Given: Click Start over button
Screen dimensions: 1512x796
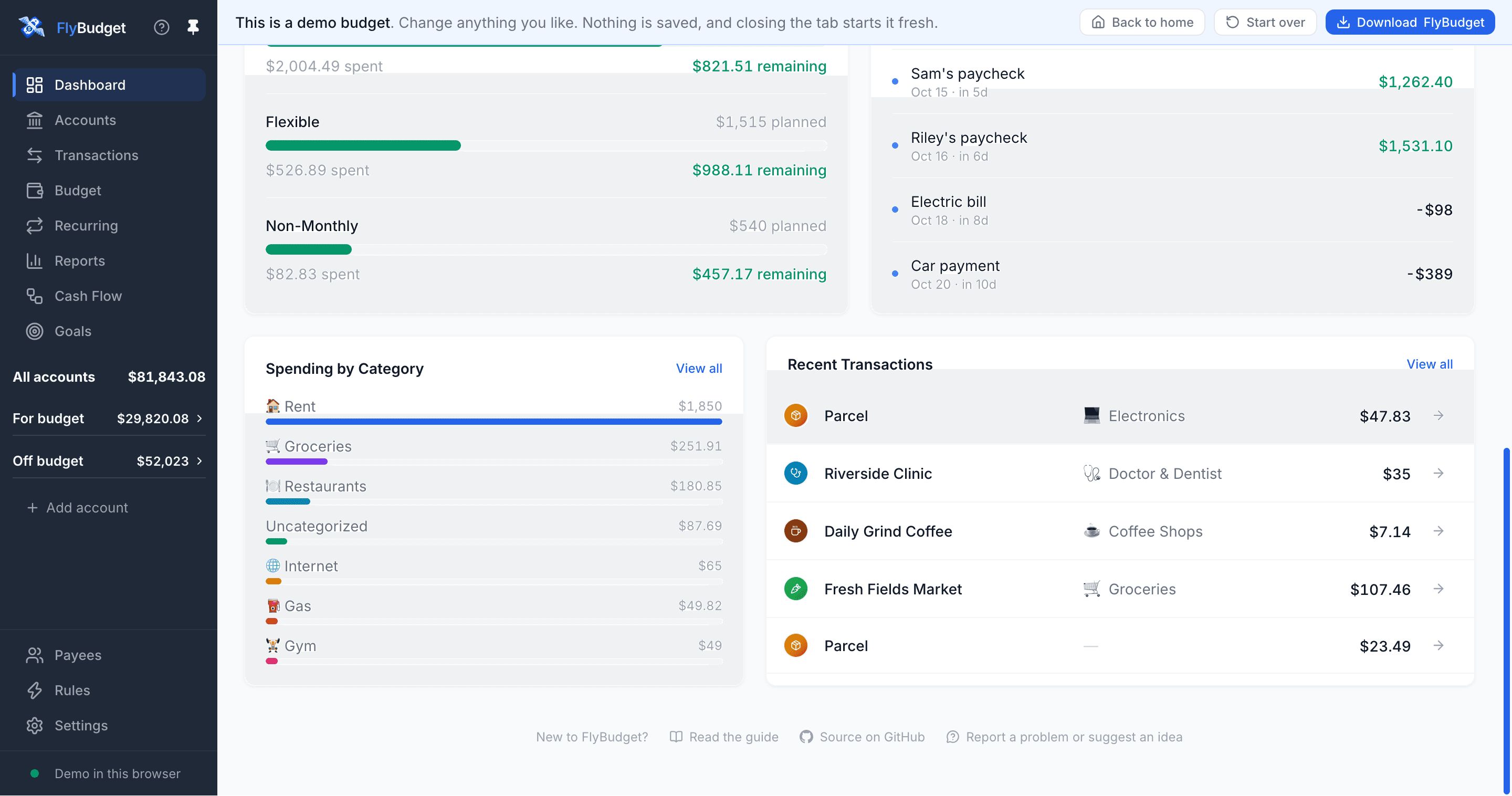Looking at the screenshot, I should (x=1265, y=22).
